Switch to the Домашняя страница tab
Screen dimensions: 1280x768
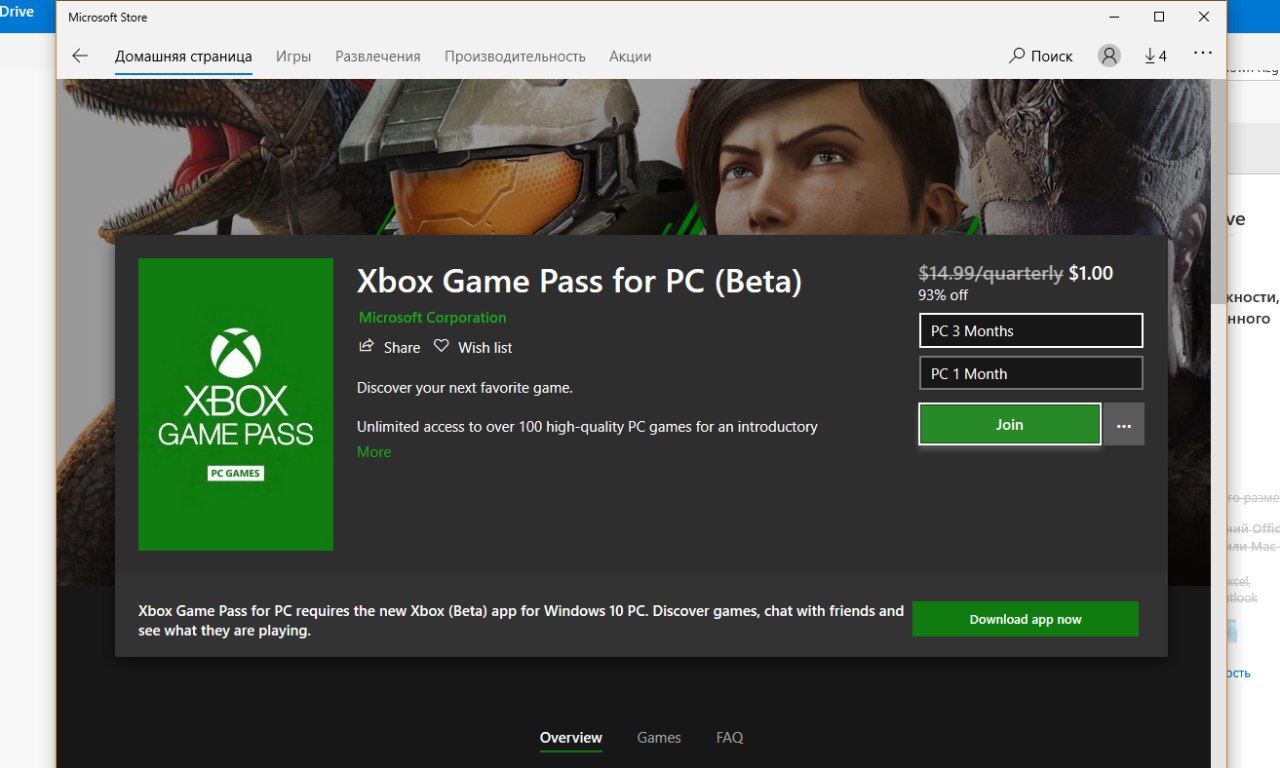click(x=183, y=56)
